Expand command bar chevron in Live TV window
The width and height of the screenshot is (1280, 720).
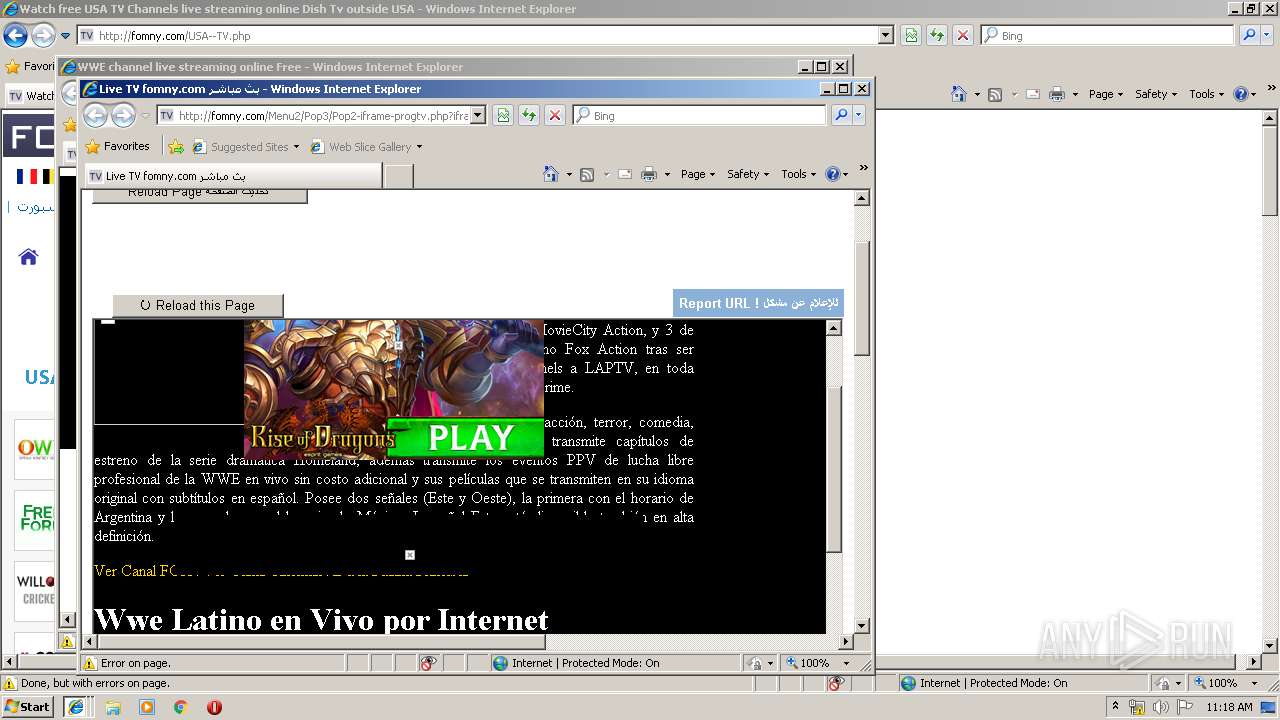(863, 168)
